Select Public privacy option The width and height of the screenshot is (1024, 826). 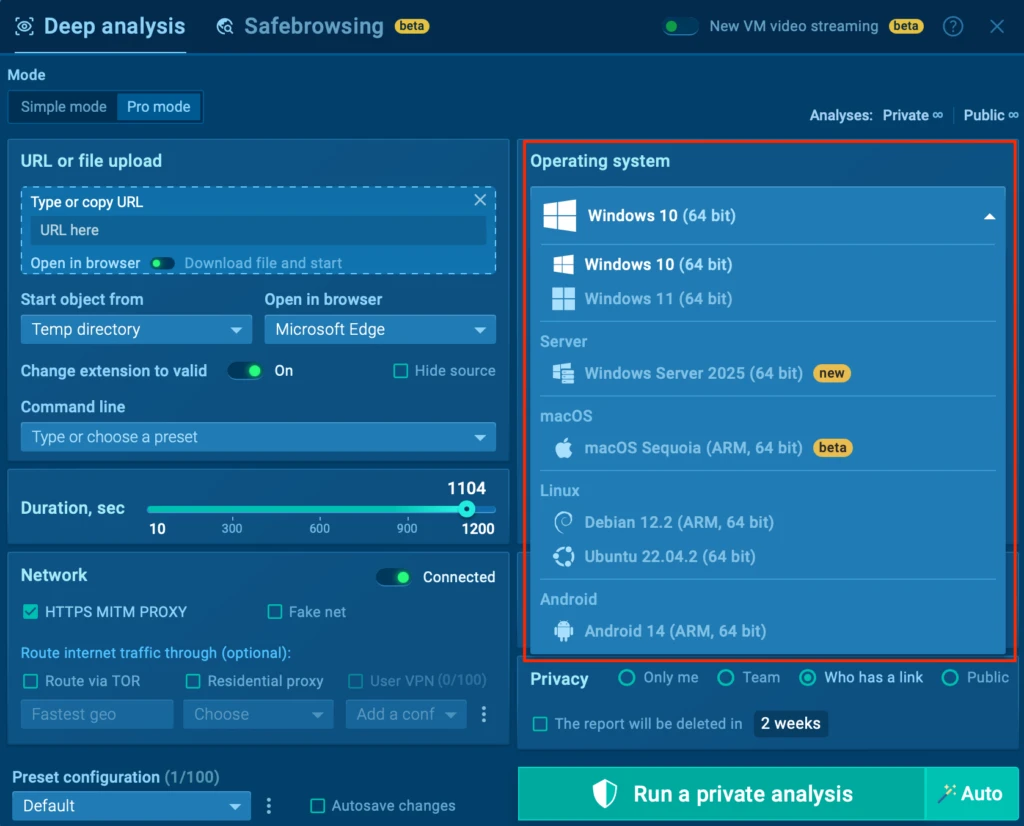[x=950, y=678]
